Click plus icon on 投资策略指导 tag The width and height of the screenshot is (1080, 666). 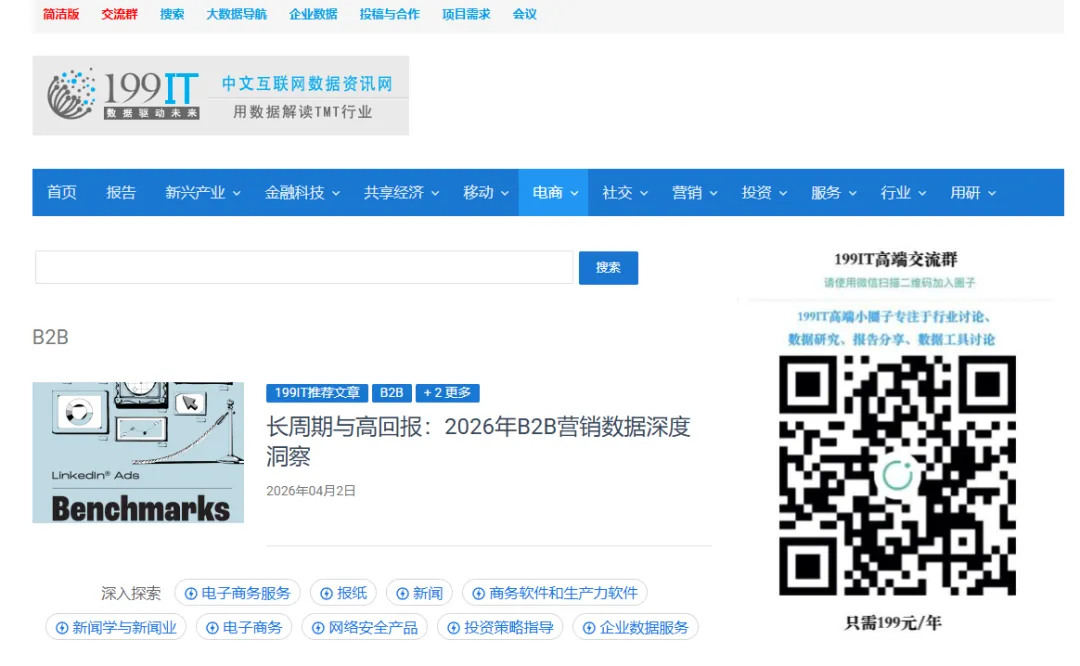tap(453, 627)
